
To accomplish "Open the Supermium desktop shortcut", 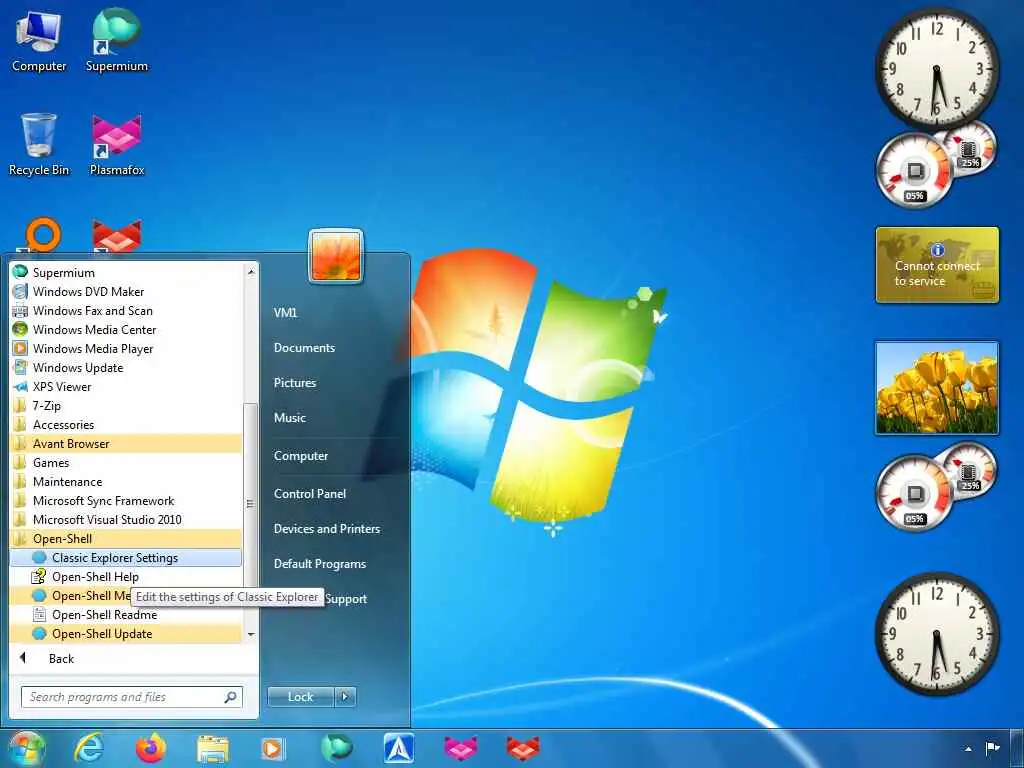I will point(117,40).
